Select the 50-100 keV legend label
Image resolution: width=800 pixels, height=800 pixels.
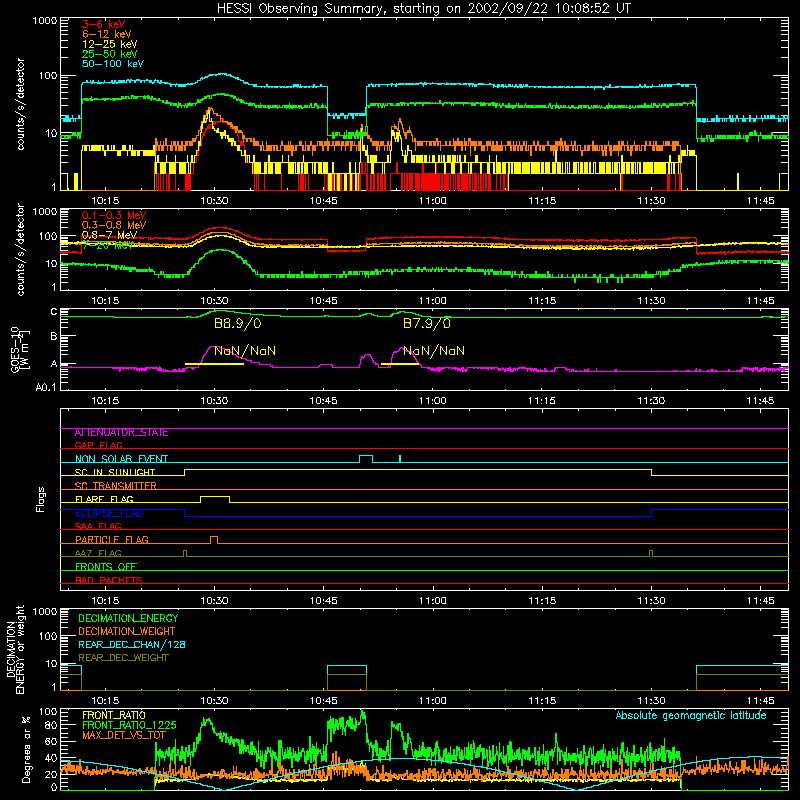(113, 64)
